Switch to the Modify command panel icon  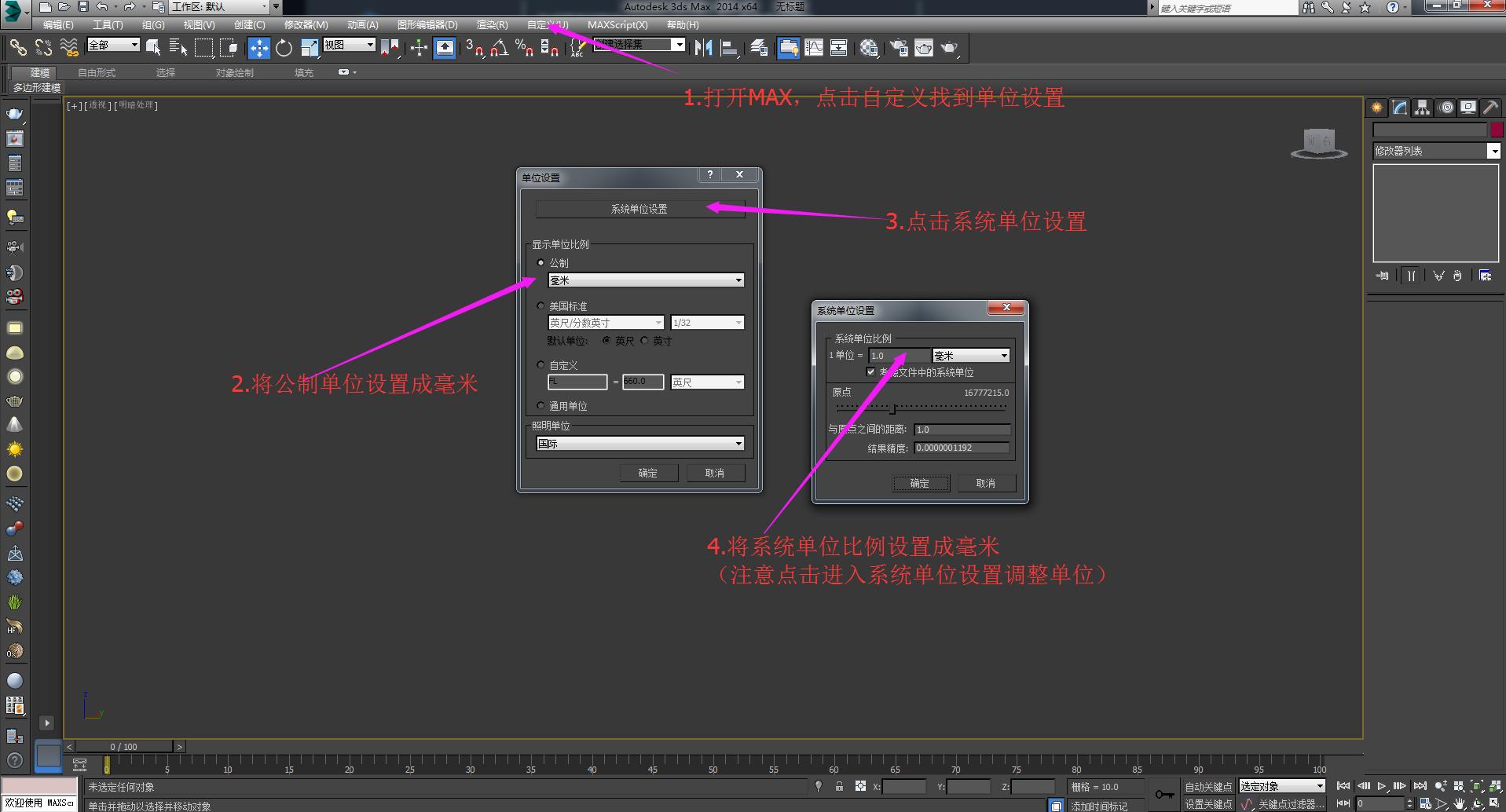1399,108
